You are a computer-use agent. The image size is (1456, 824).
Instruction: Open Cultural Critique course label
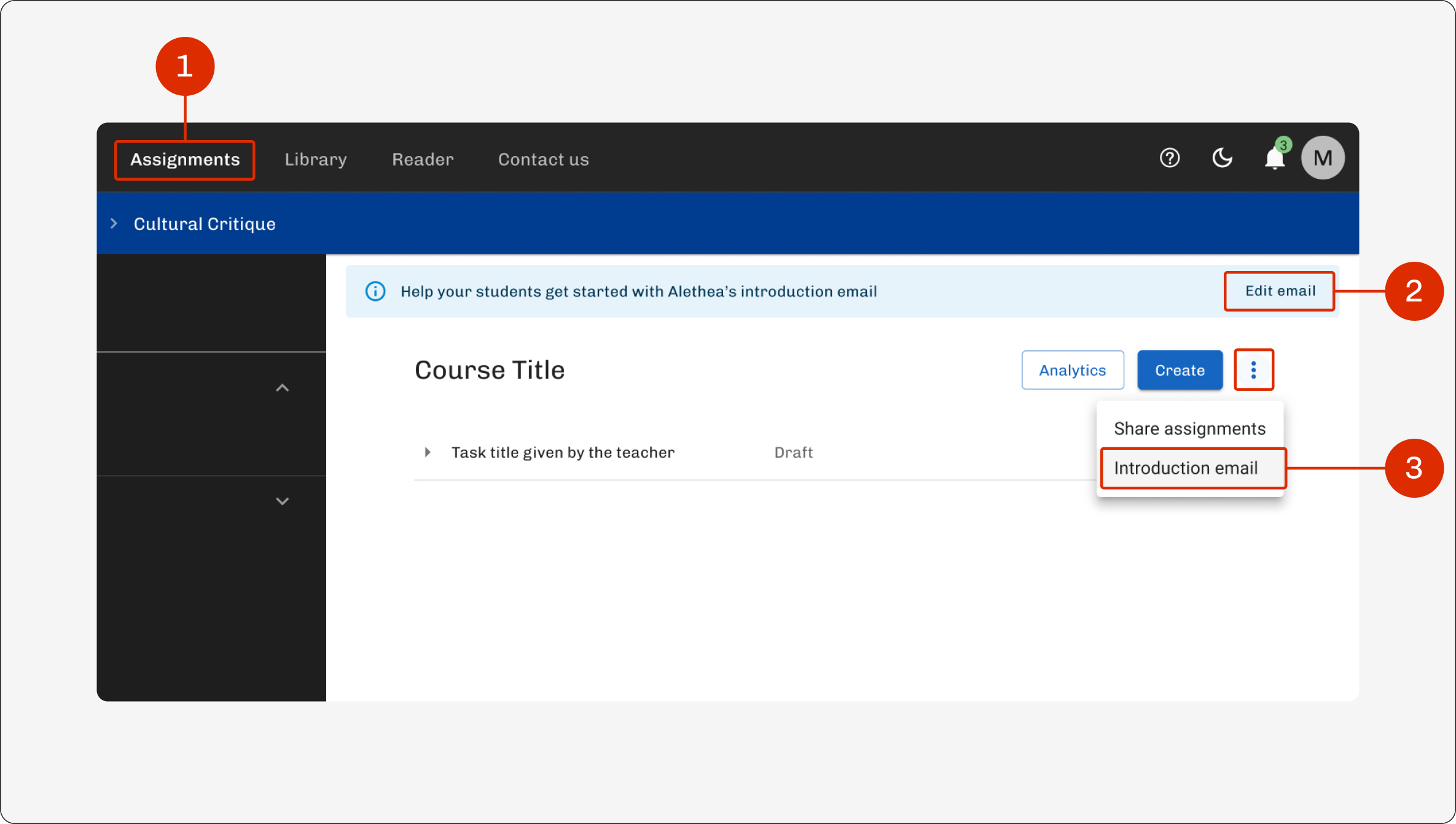pyautogui.click(x=205, y=224)
